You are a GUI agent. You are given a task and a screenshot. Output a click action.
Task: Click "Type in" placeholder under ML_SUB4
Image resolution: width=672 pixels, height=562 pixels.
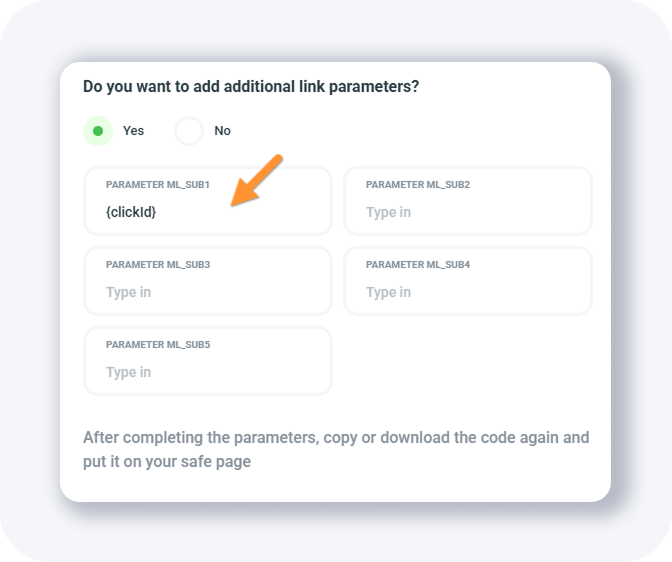pyautogui.click(x=388, y=292)
